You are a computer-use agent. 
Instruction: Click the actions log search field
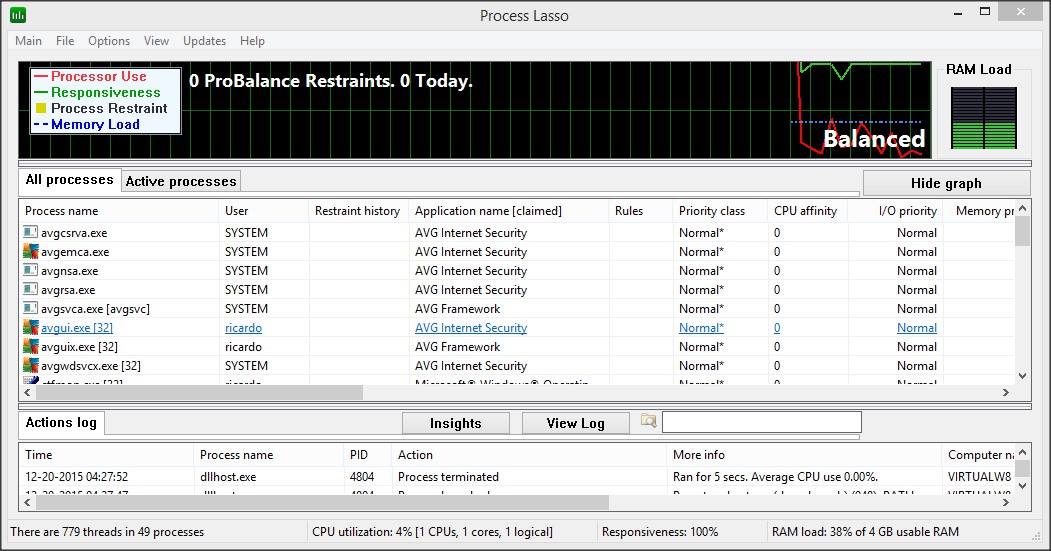(761, 422)
